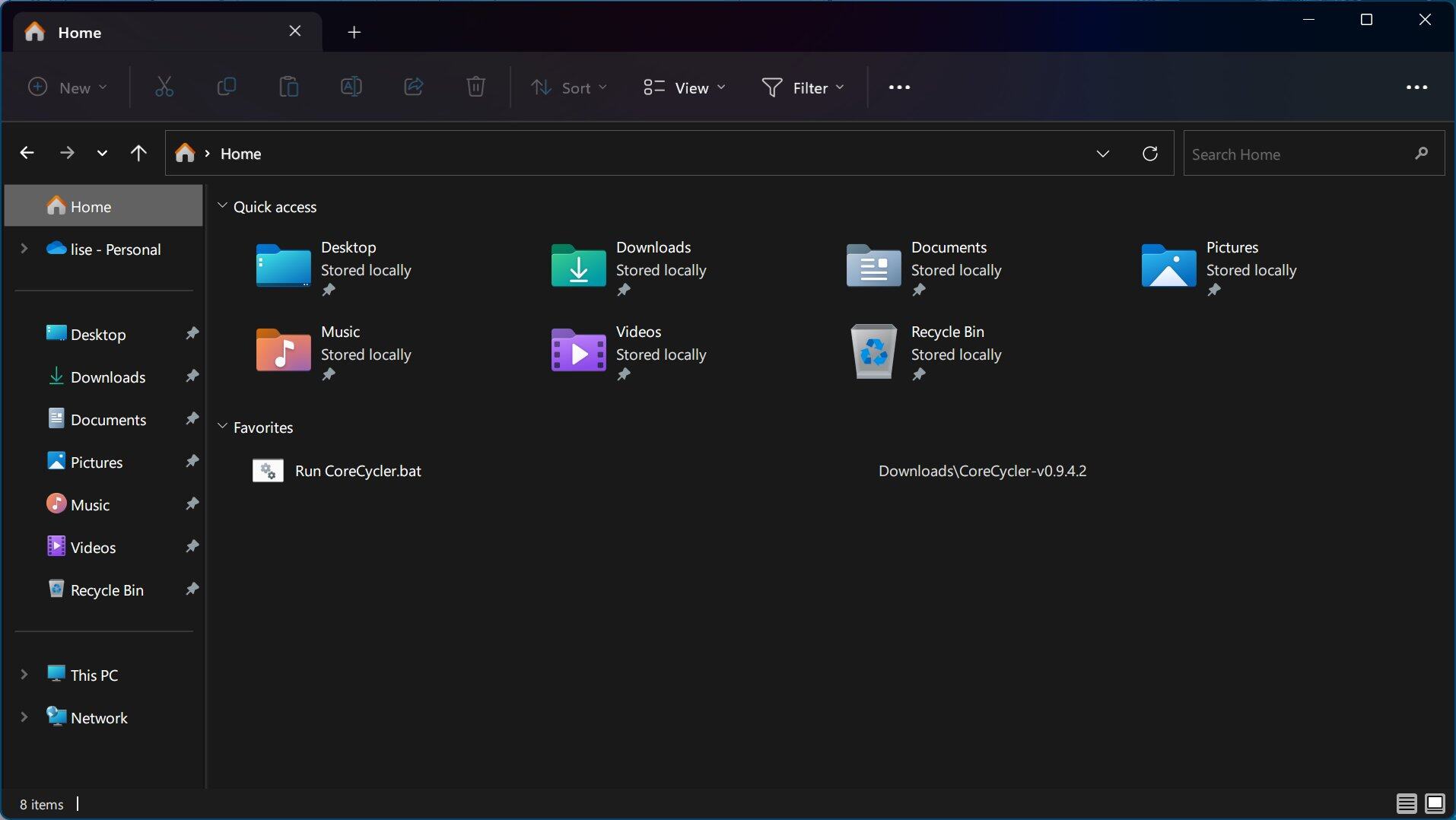Switch to details view icon in status bar

1407,803
